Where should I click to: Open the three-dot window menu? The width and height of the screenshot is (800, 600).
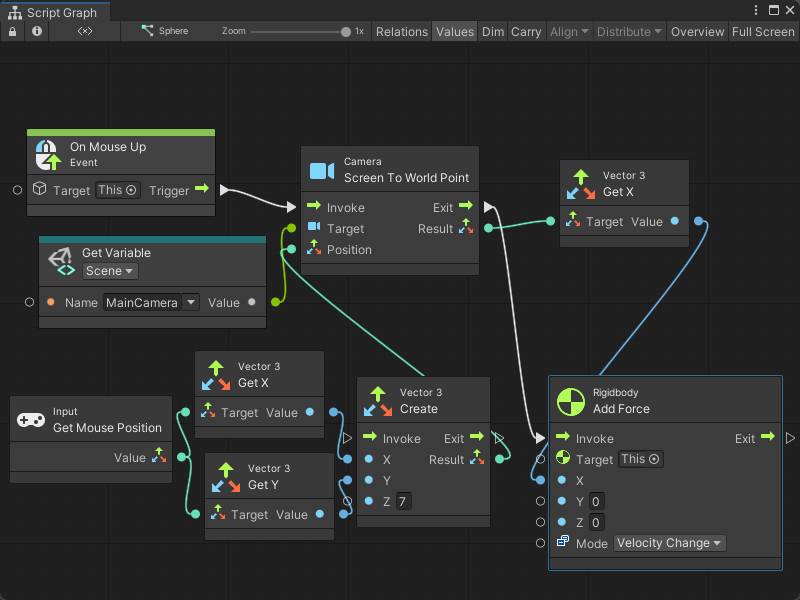point(755,9)
